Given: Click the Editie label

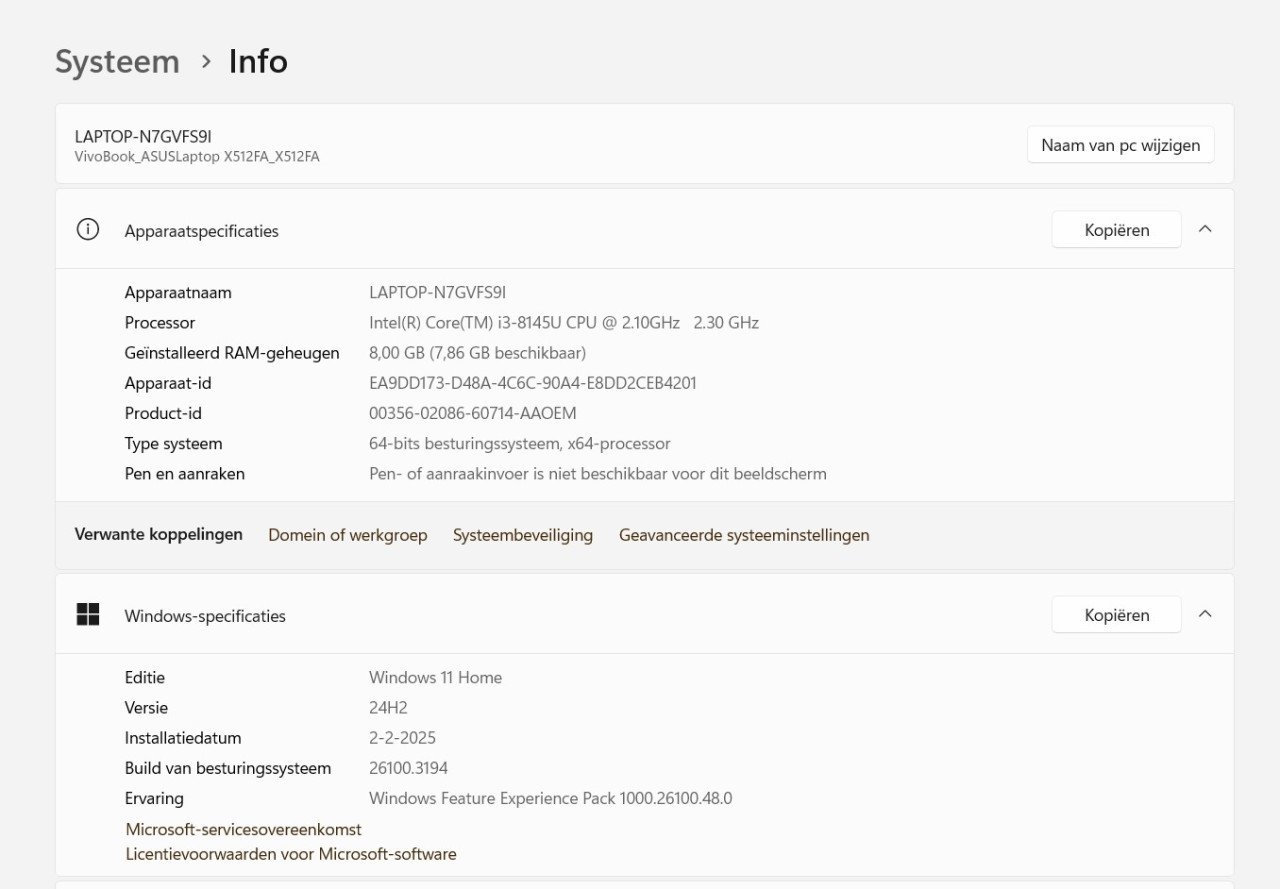Looking at the screenshot, I should pyautogui.click(x=145, y=677).
